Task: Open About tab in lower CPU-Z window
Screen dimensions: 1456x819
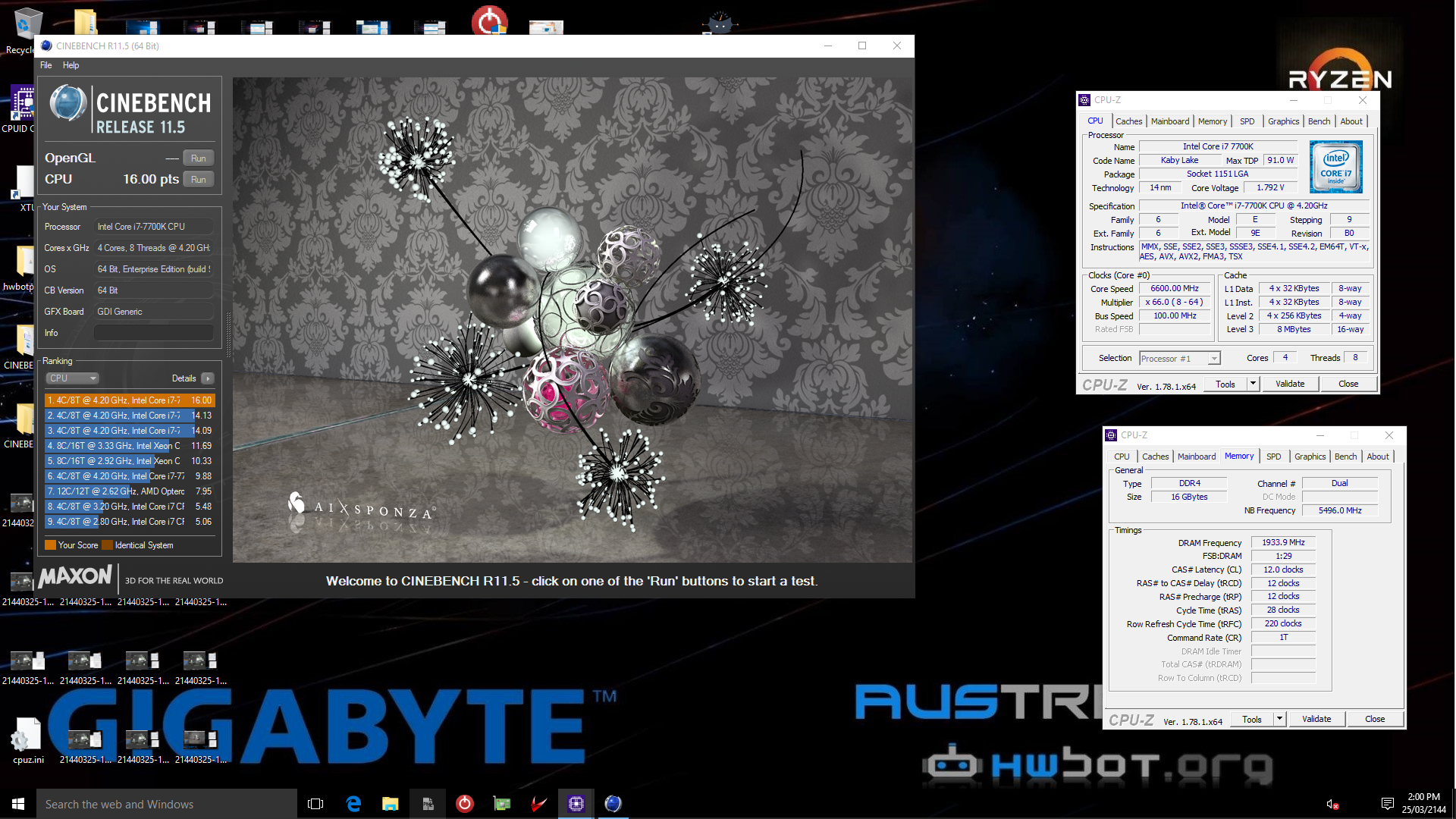Action: 1378,457
